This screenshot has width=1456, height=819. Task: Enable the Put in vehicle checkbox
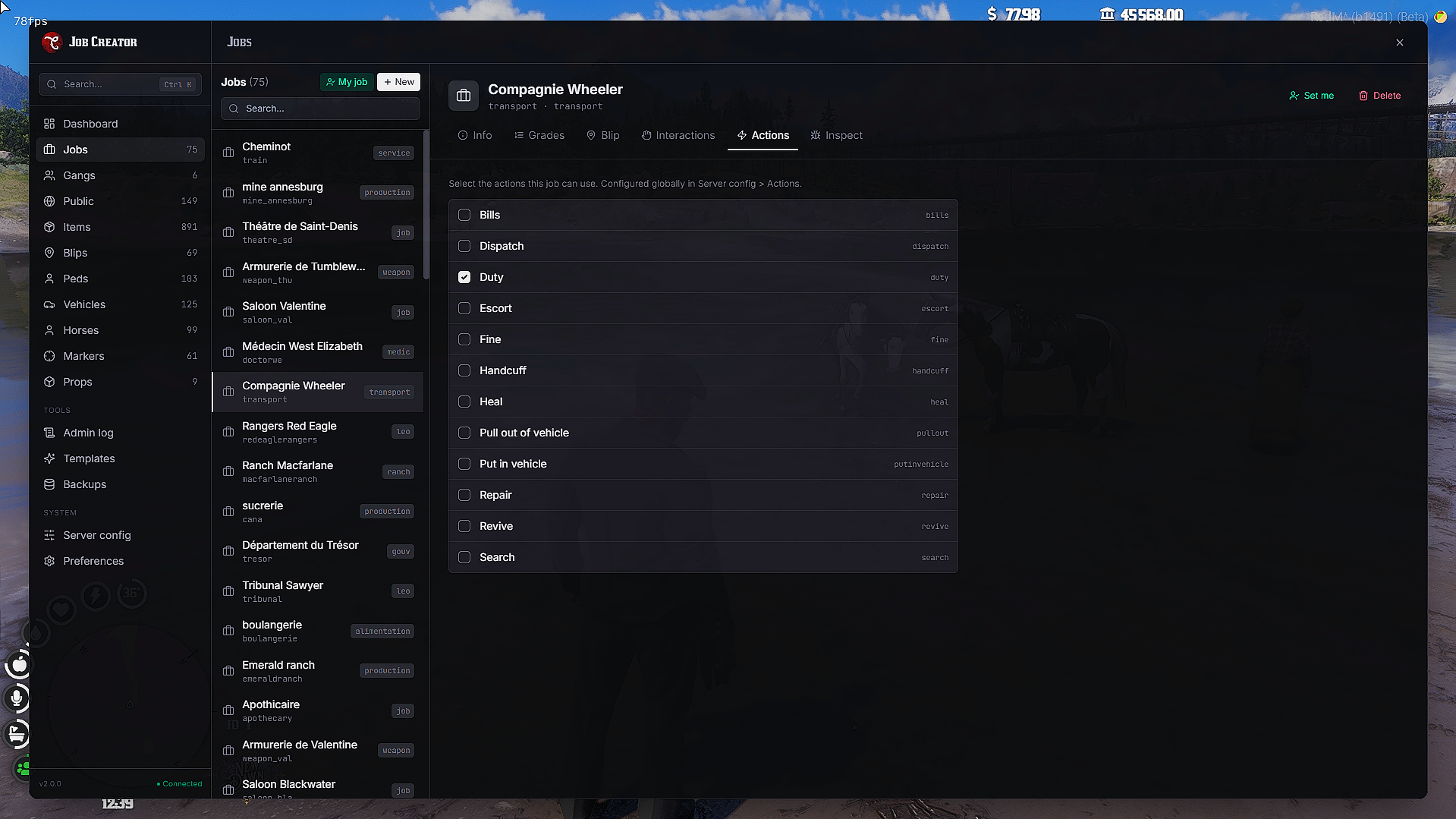(464, 464)
